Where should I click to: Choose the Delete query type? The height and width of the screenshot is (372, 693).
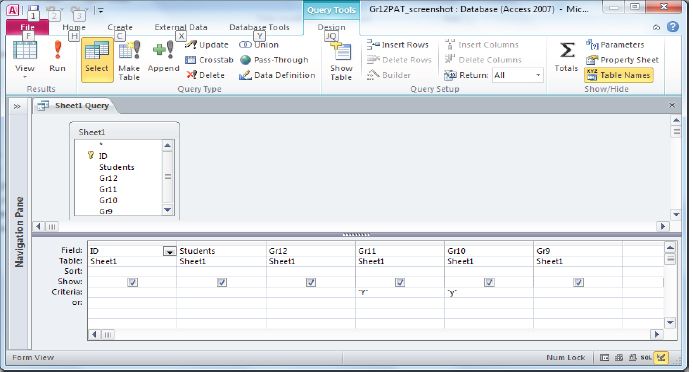[x=206, y=75]
